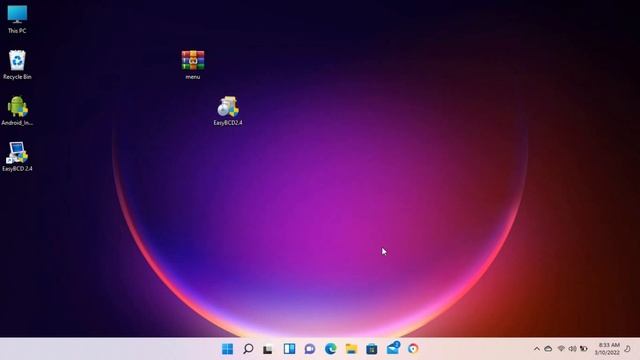Open the Windows Start menu
The height and width of the screenshot is (360, 640).
[x=227, y=349]
